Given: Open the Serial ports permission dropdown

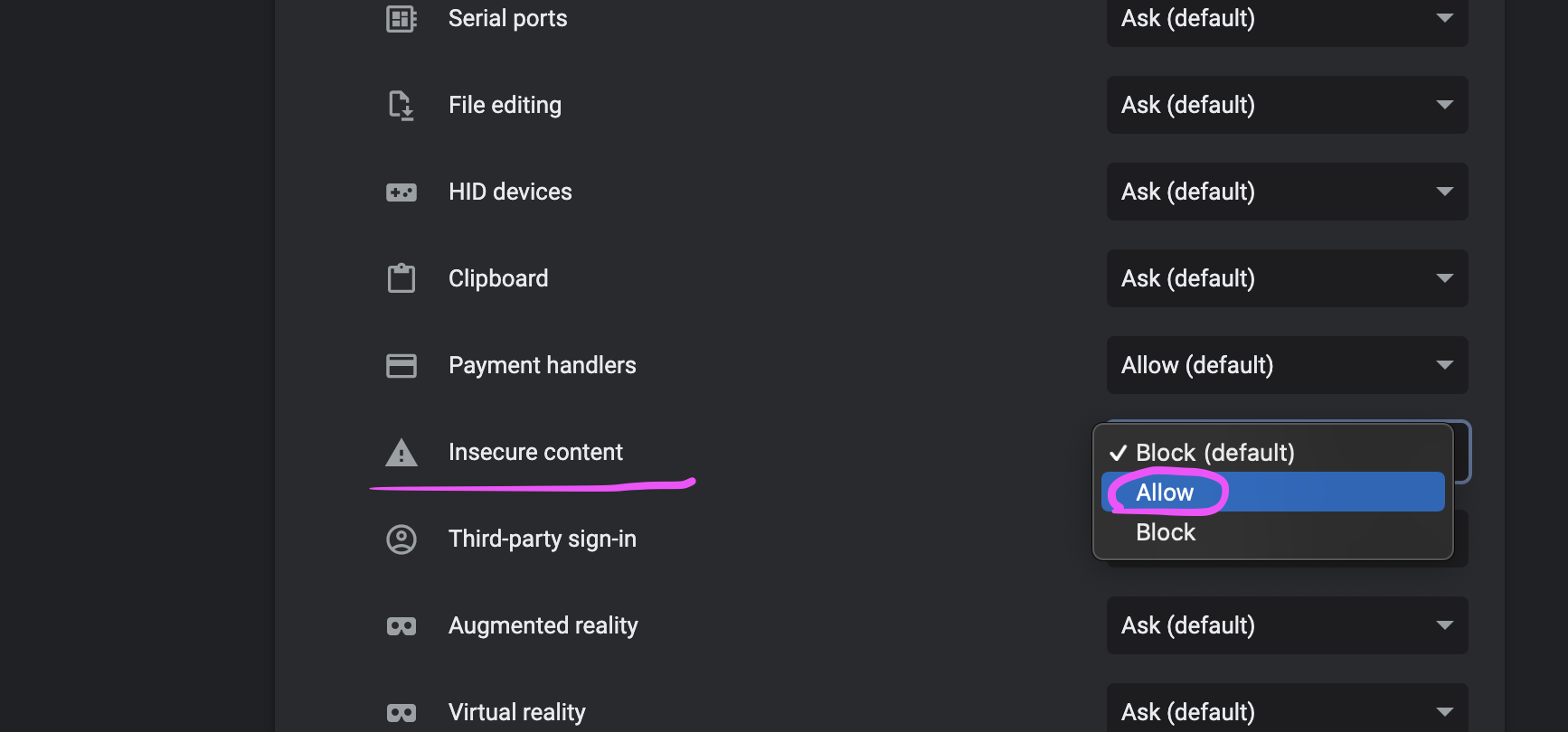Looking at the screenshot, I should 1286,19.
